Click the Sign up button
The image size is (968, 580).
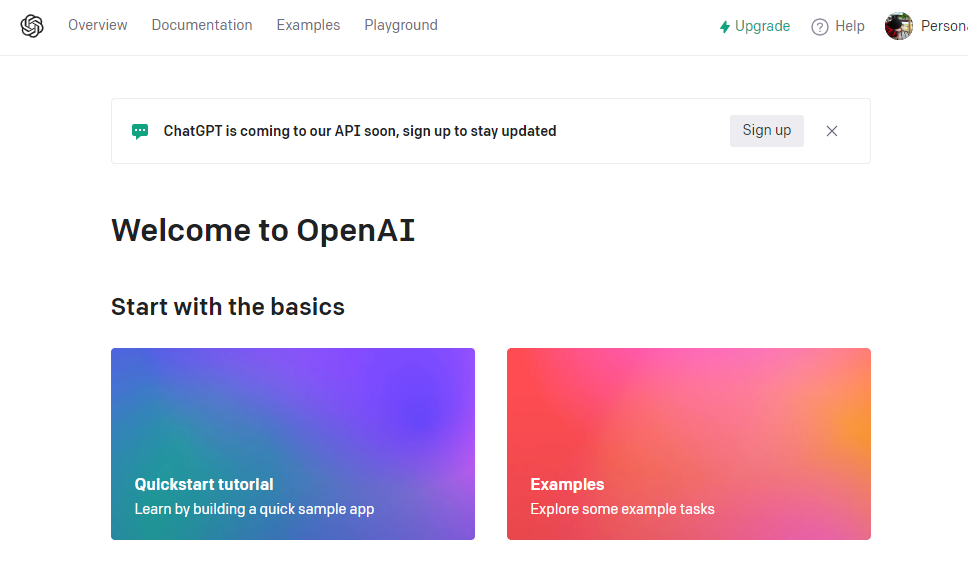tap(767, 131)
